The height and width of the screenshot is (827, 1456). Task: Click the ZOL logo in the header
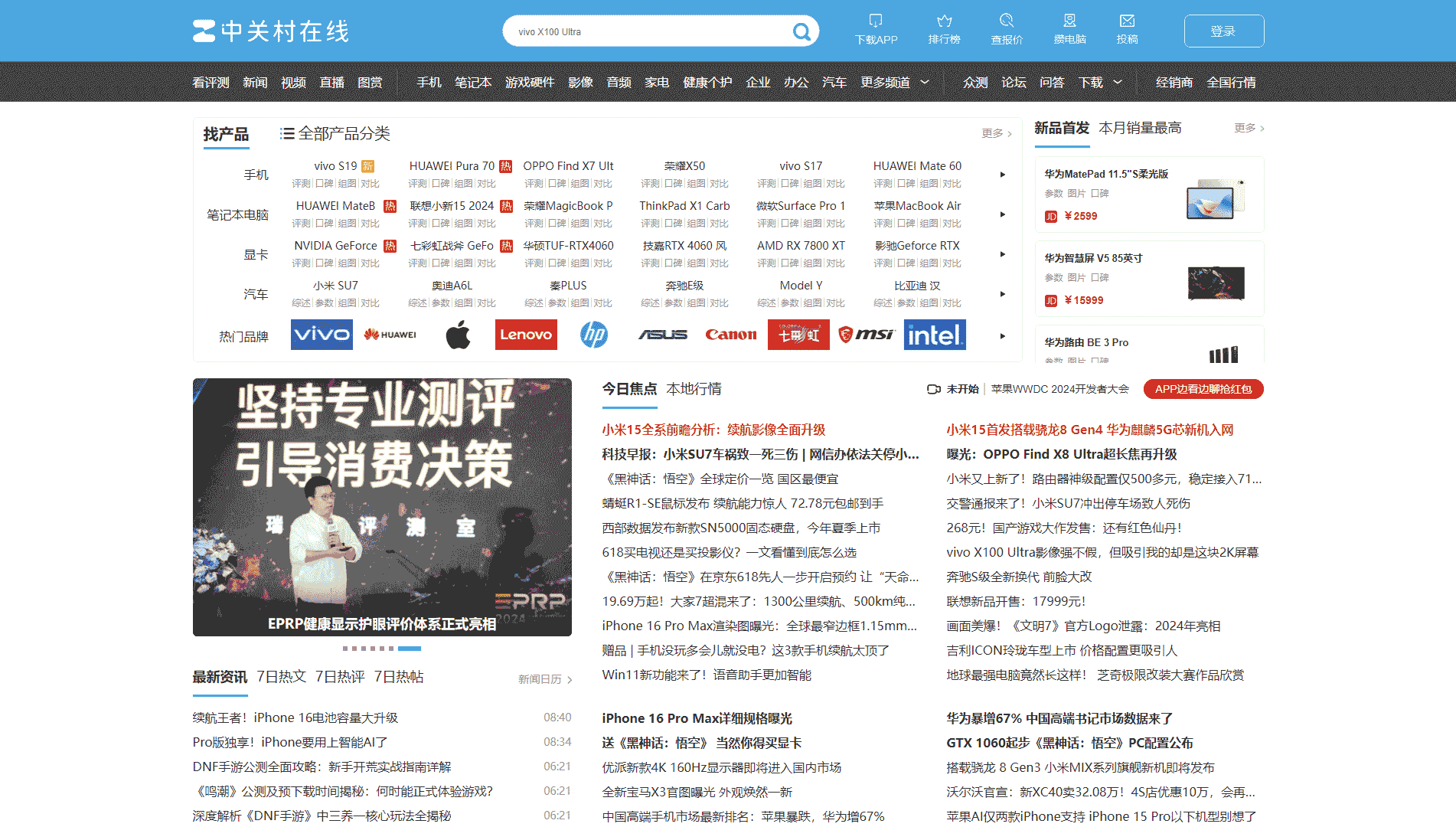[271, 31]
